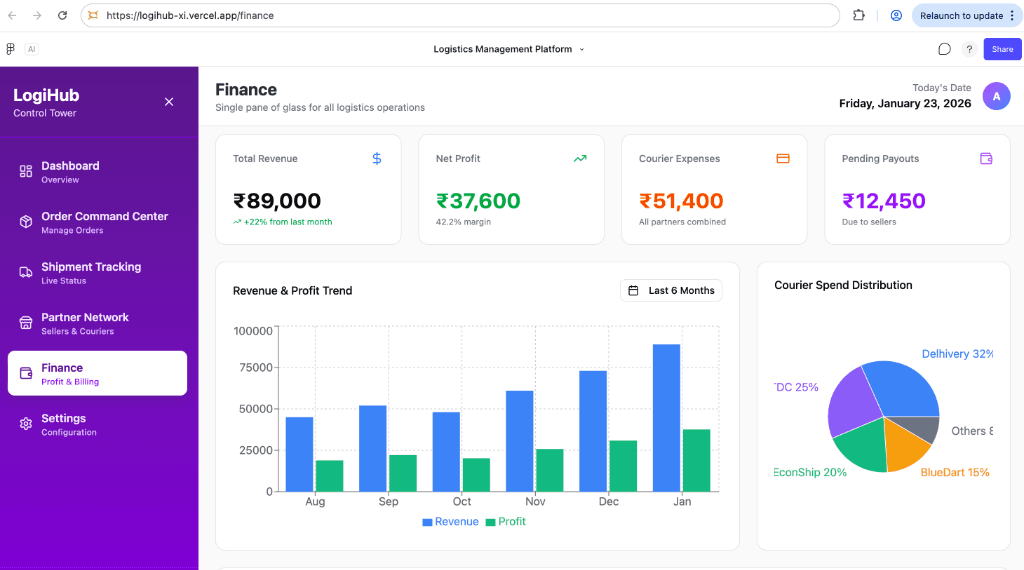
Task: Click the Partner Network store icon
Action: point(25,323)
